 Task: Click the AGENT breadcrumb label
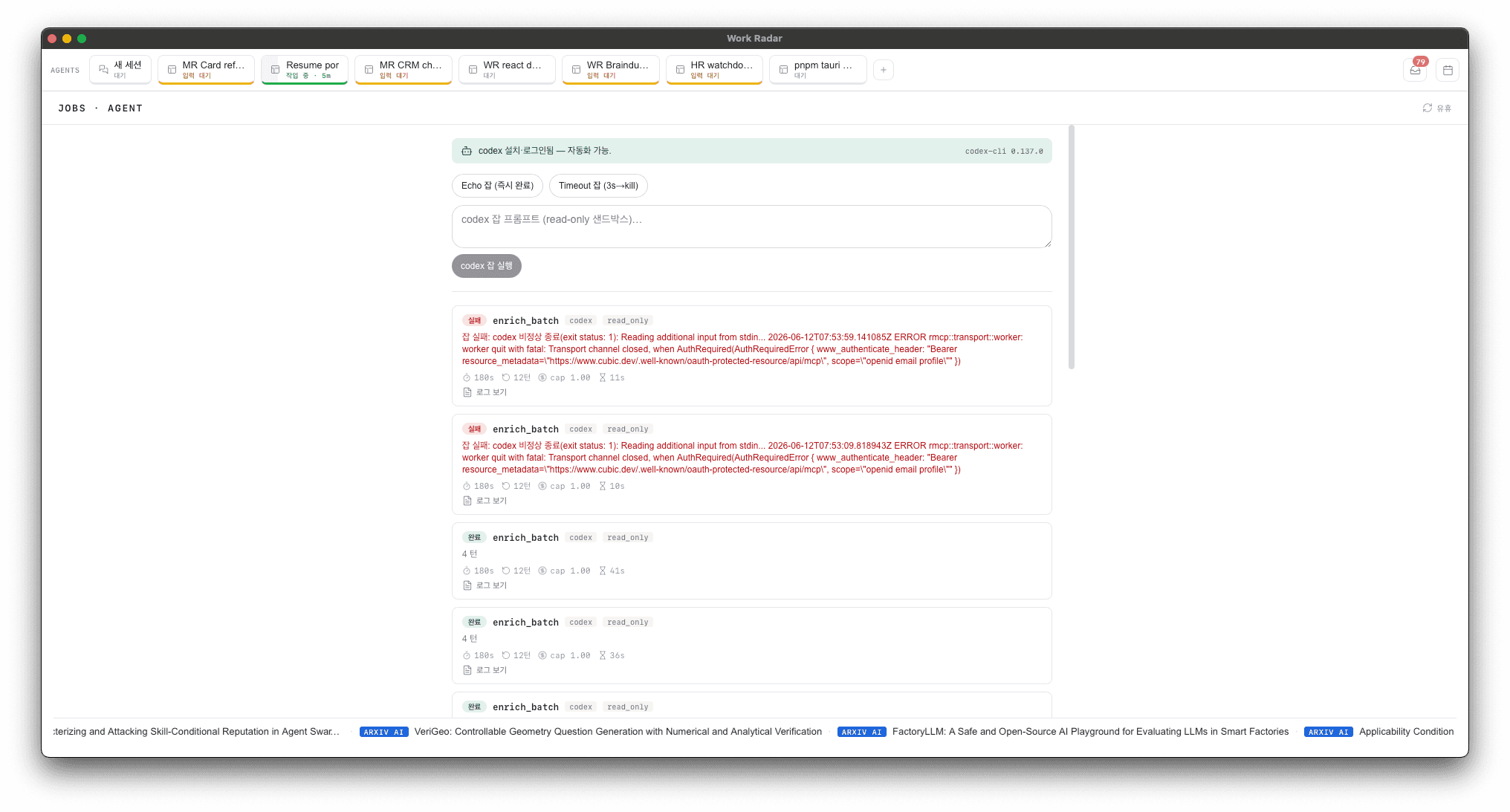[x=125, y=108]
